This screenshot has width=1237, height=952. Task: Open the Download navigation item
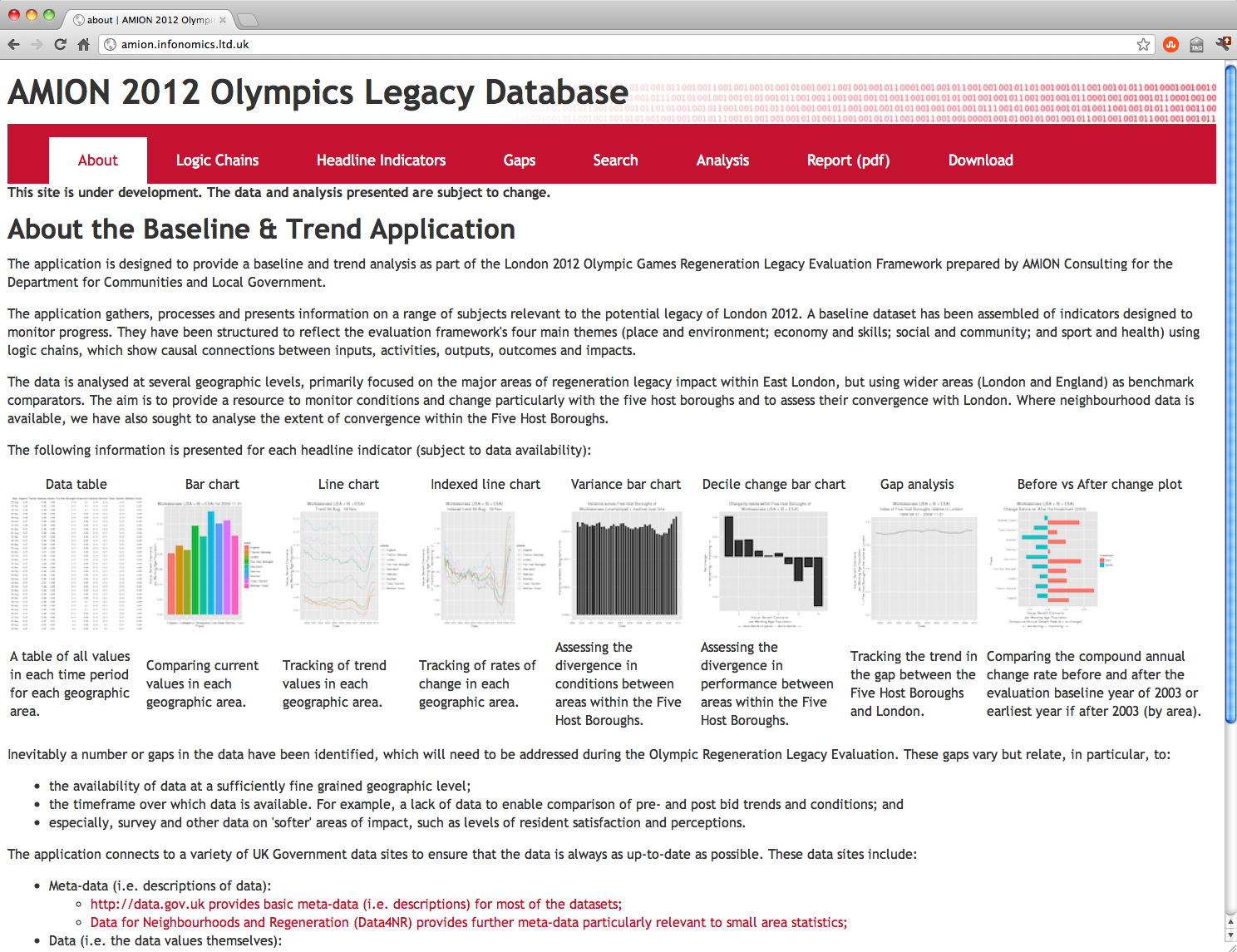[980, 160]
